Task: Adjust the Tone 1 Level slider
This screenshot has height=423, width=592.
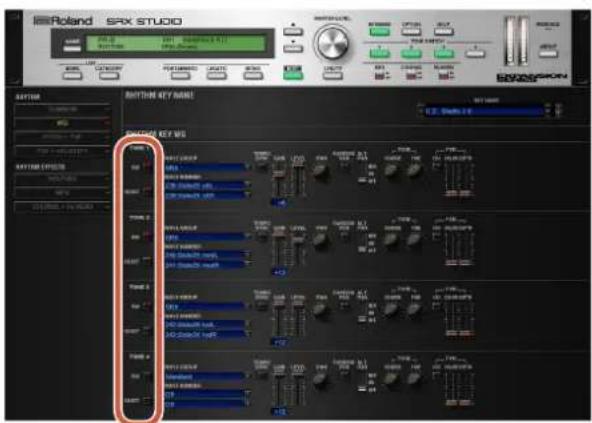Action: pyautogui.click(x=298, y=179)
